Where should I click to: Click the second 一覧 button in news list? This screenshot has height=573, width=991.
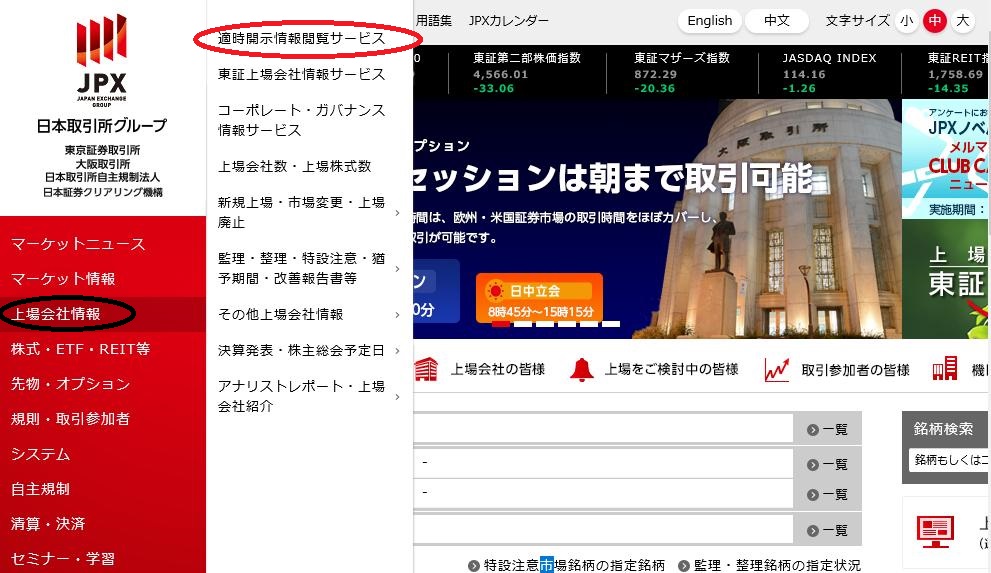pyautogui.click(x=827, y=464)
